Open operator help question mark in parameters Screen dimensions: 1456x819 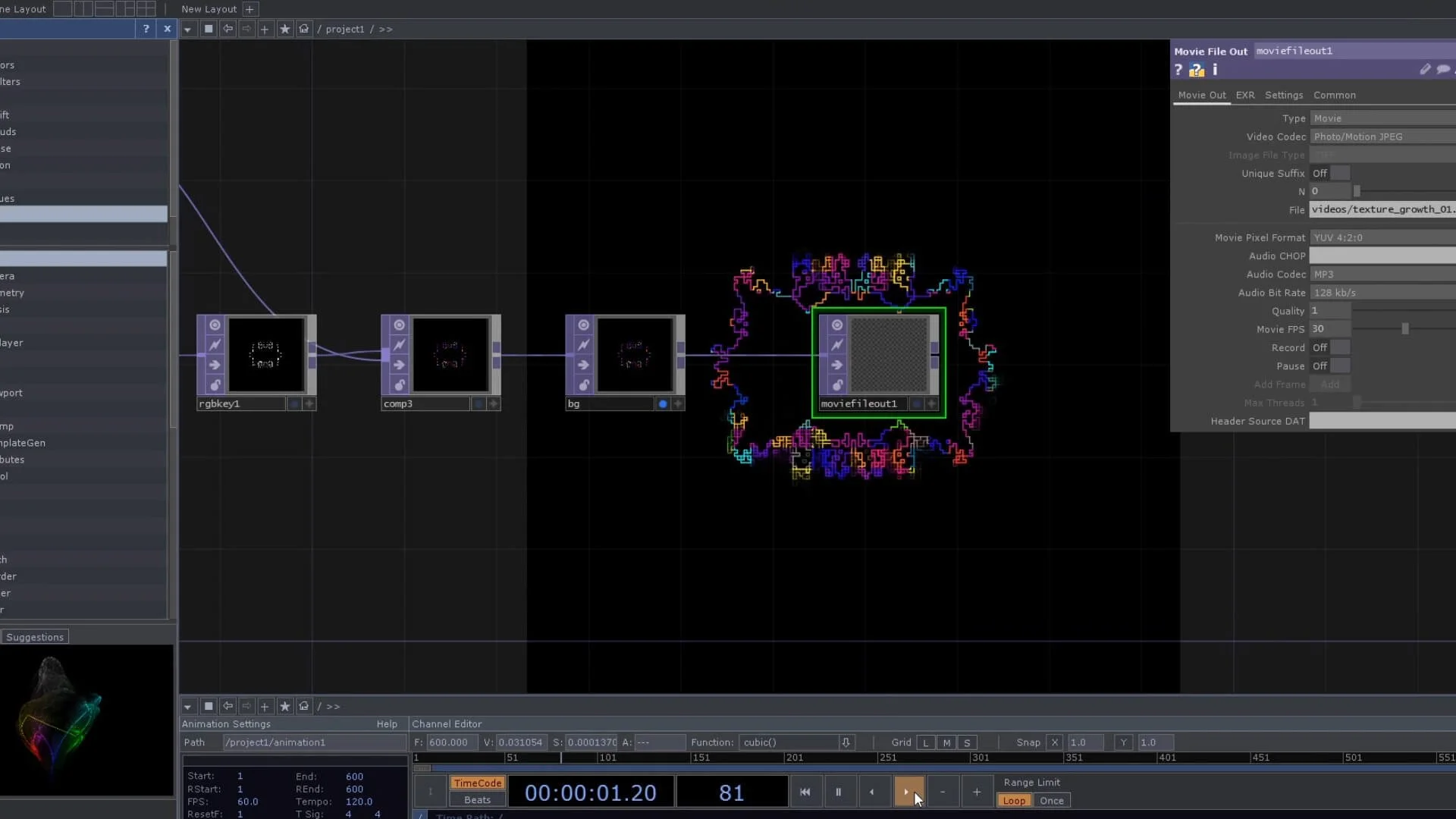click(1178, 70)
